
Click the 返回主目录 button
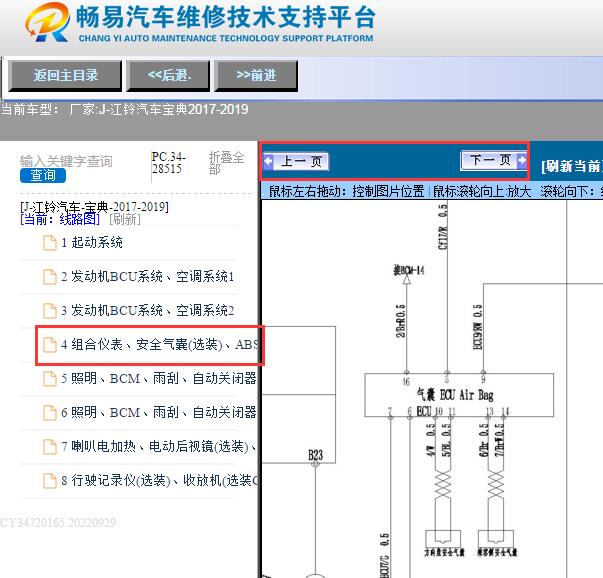coord(65,75)
